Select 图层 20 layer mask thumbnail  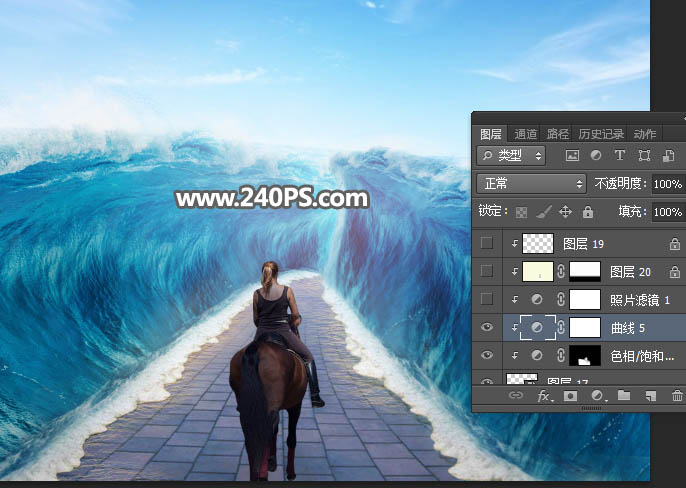[x=585, y=271]
